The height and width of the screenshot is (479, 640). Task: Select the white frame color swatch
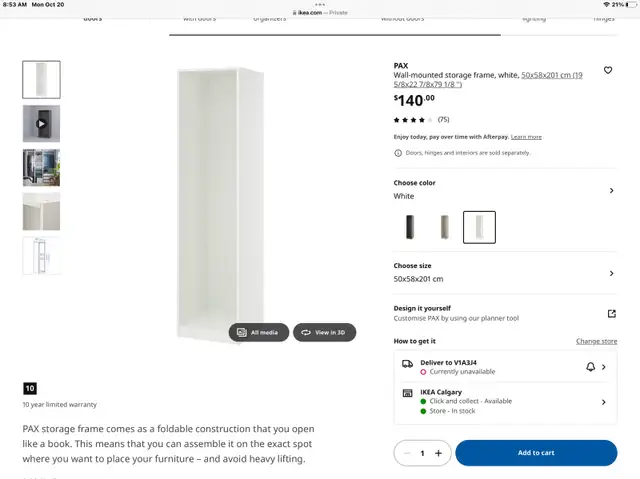click(479, 227)
